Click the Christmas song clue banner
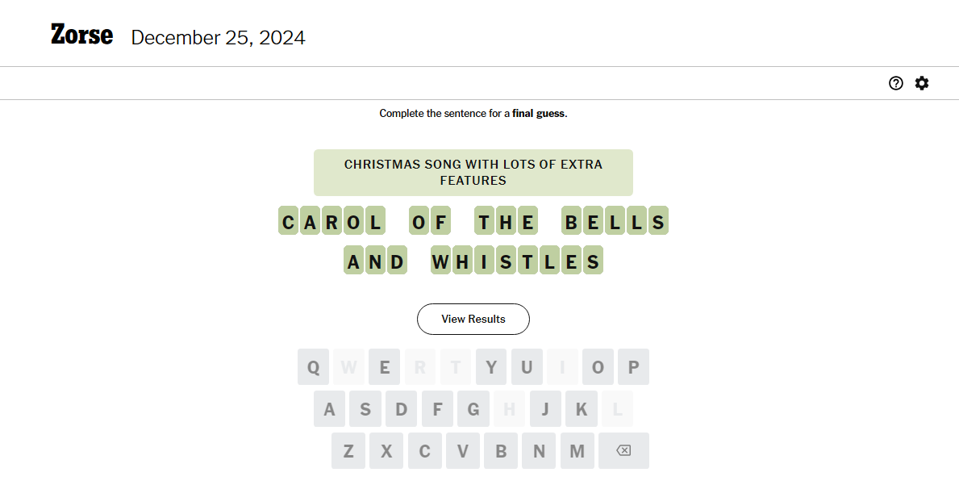 pos(473,172)
